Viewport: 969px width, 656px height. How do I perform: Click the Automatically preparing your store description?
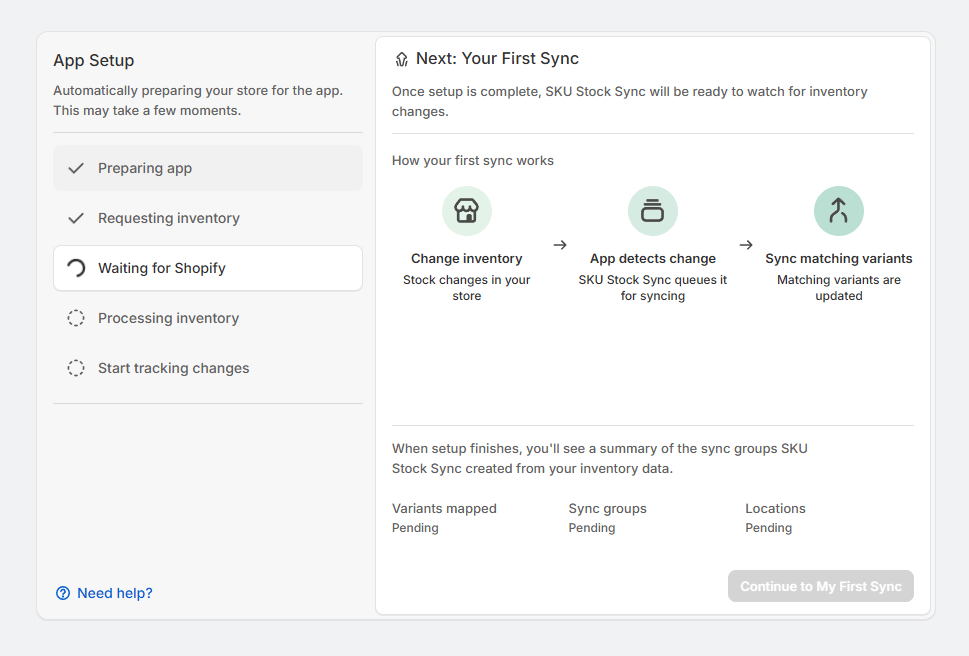[198, 101]
